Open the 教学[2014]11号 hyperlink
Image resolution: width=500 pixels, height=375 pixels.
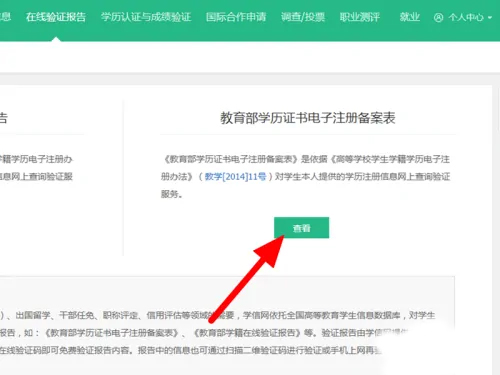[235, 176]
